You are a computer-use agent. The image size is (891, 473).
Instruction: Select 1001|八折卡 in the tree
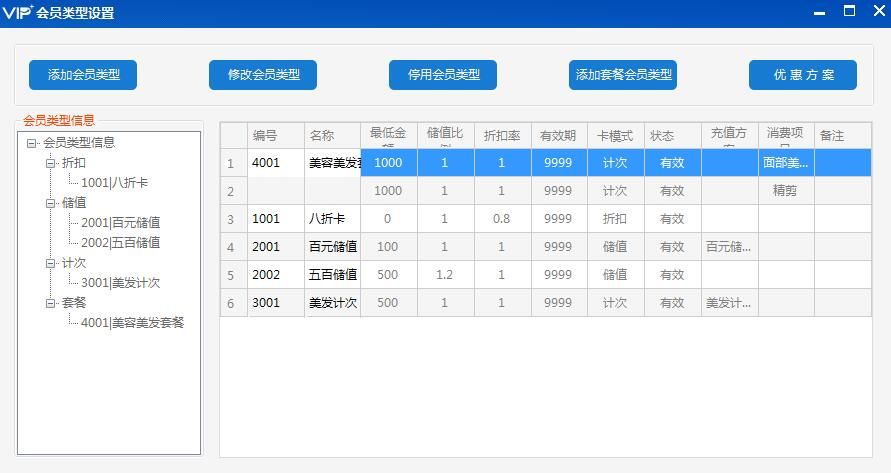tap(114, 183)
